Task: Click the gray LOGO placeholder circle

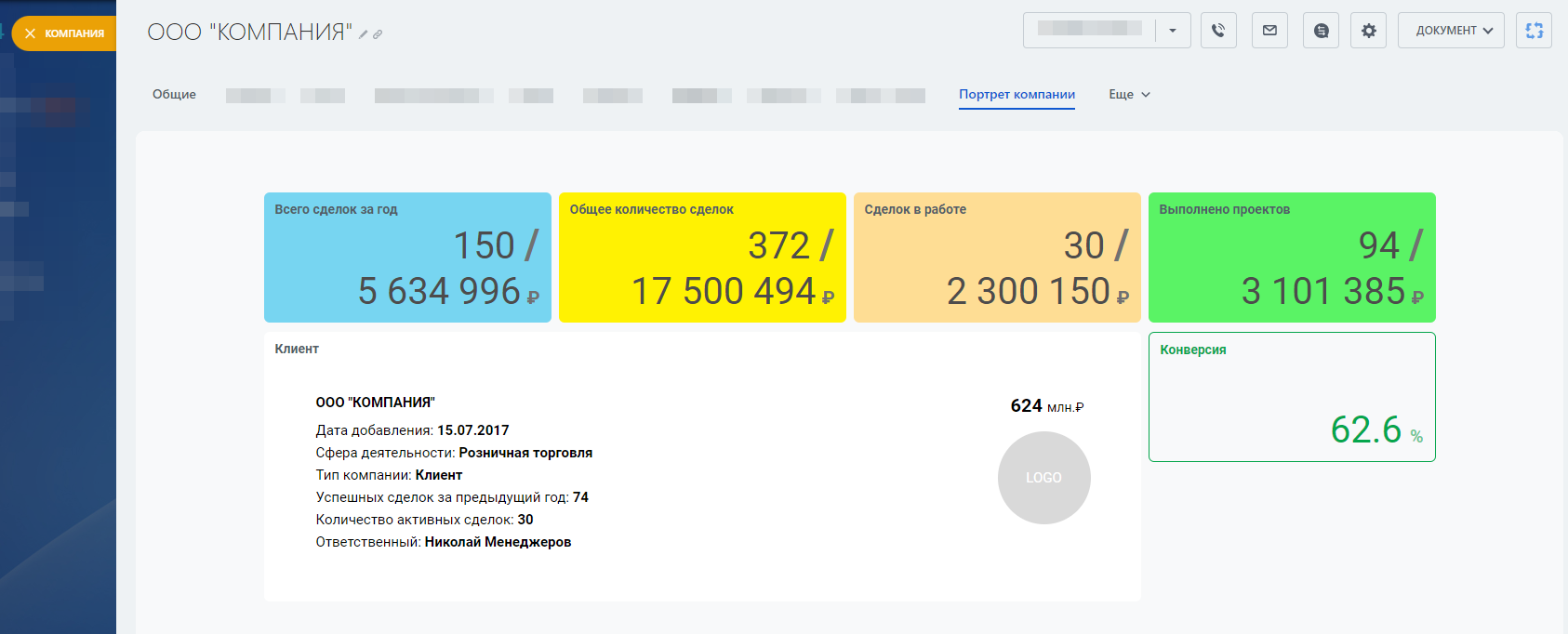Action: (1043, 478)
